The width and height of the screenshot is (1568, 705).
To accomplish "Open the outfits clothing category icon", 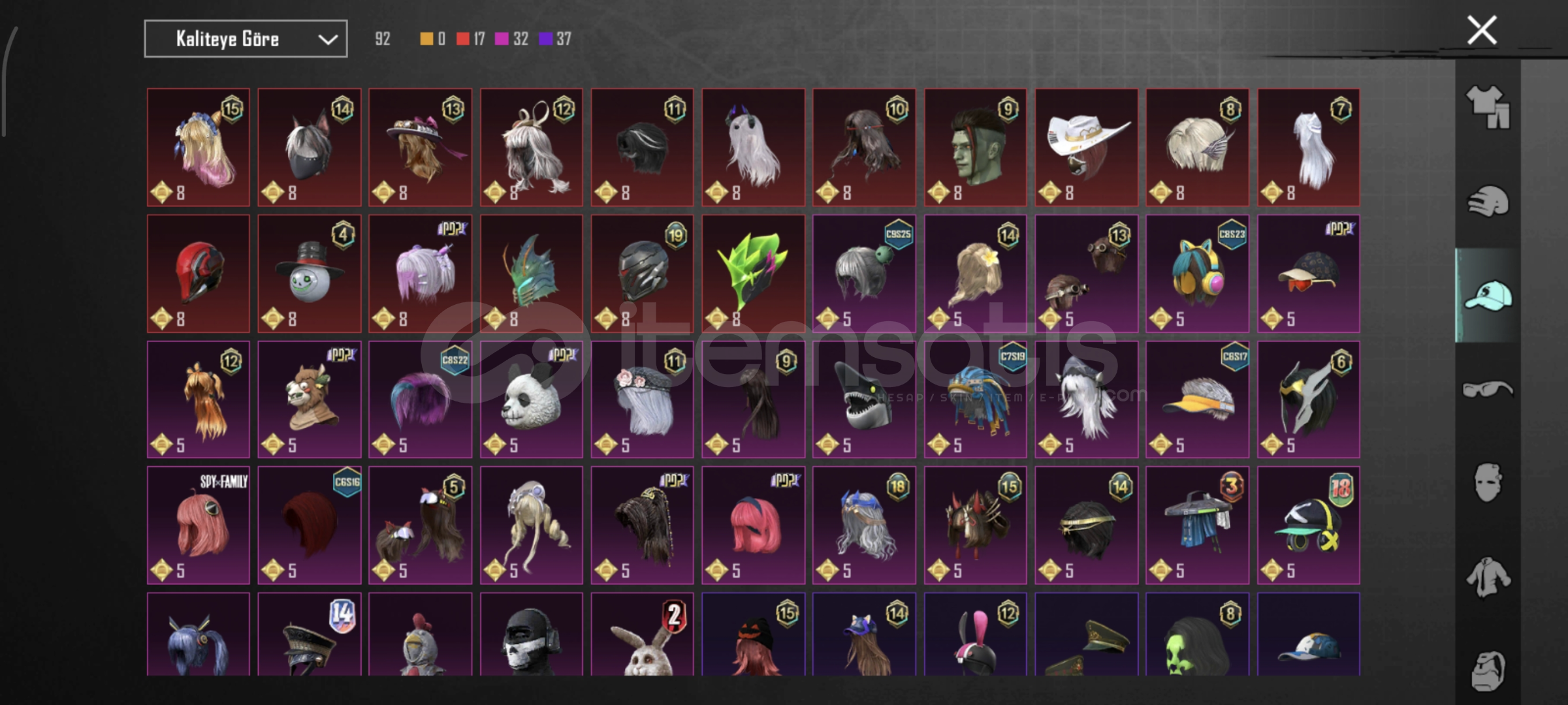I will pyautogui.click(x=1488, y=107).
